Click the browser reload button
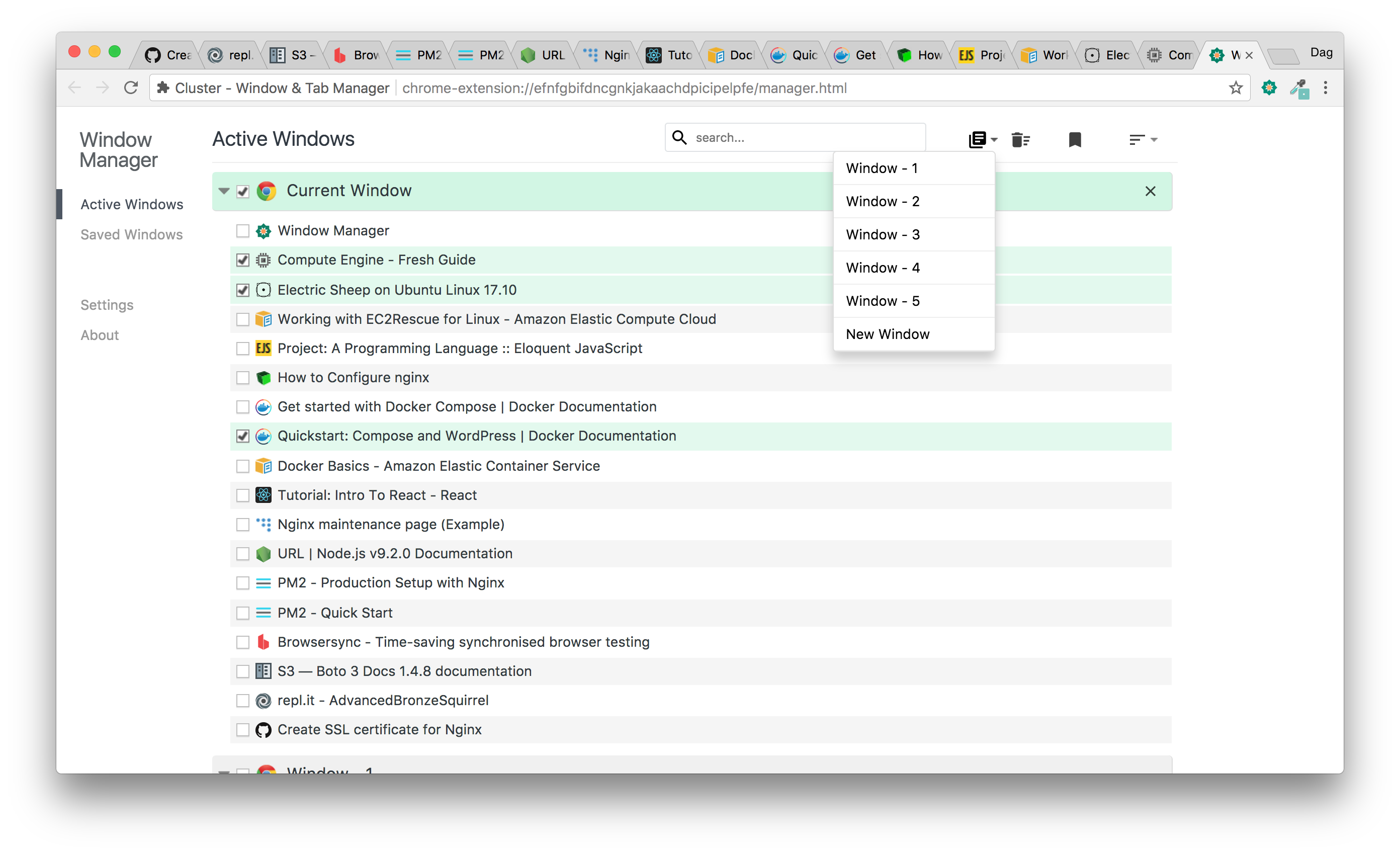This screenshot has height=854, width=1400. (131, 88)
